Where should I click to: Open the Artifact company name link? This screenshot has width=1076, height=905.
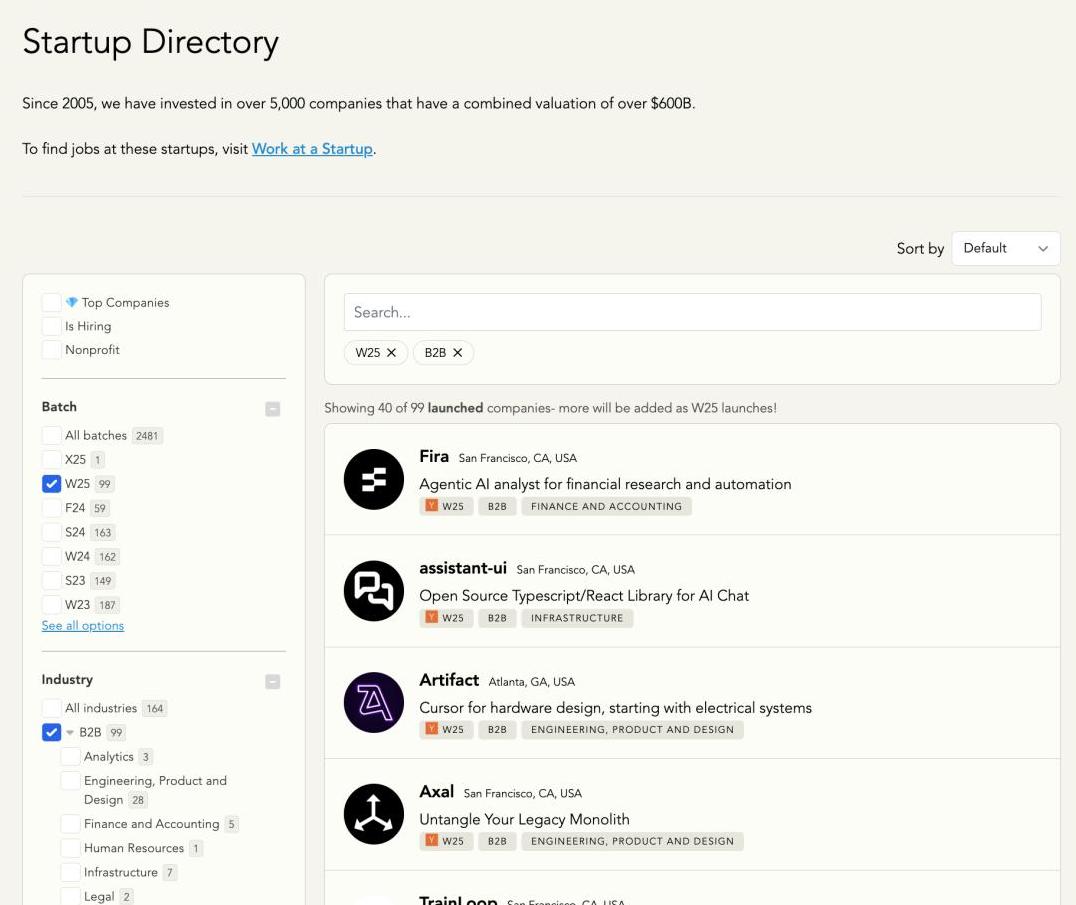[449, 680]
